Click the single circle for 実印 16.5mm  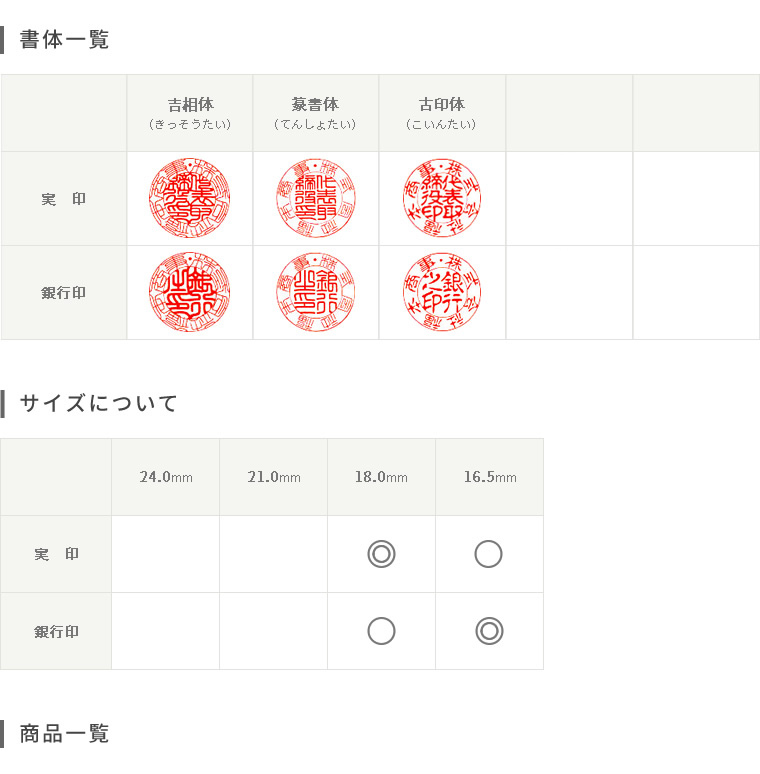click(x=489, y=554)
